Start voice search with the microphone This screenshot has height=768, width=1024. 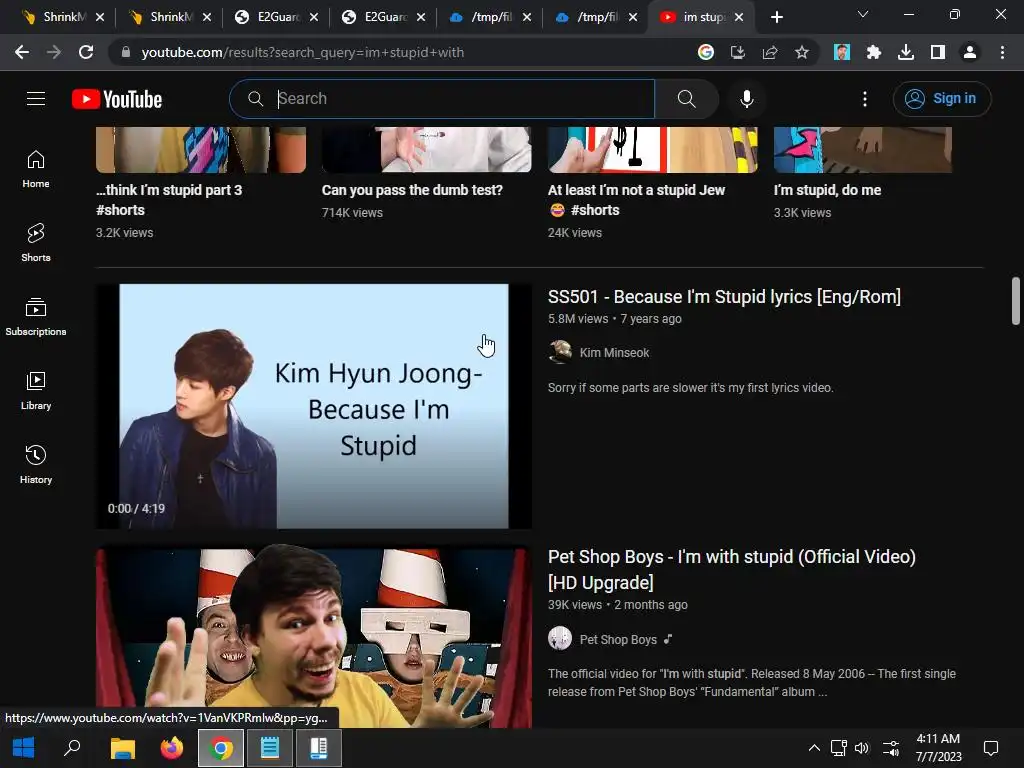[747, 99]
